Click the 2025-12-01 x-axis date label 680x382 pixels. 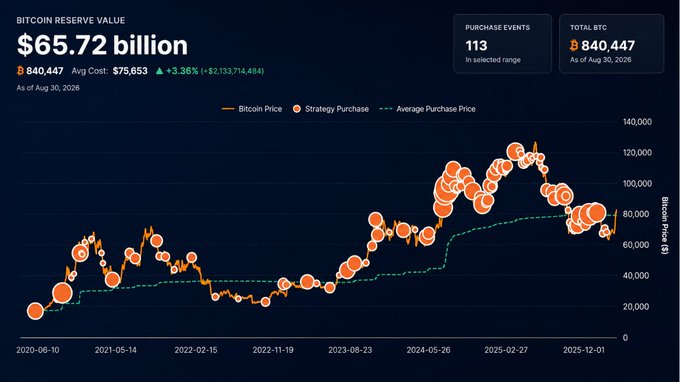[583, 350]
